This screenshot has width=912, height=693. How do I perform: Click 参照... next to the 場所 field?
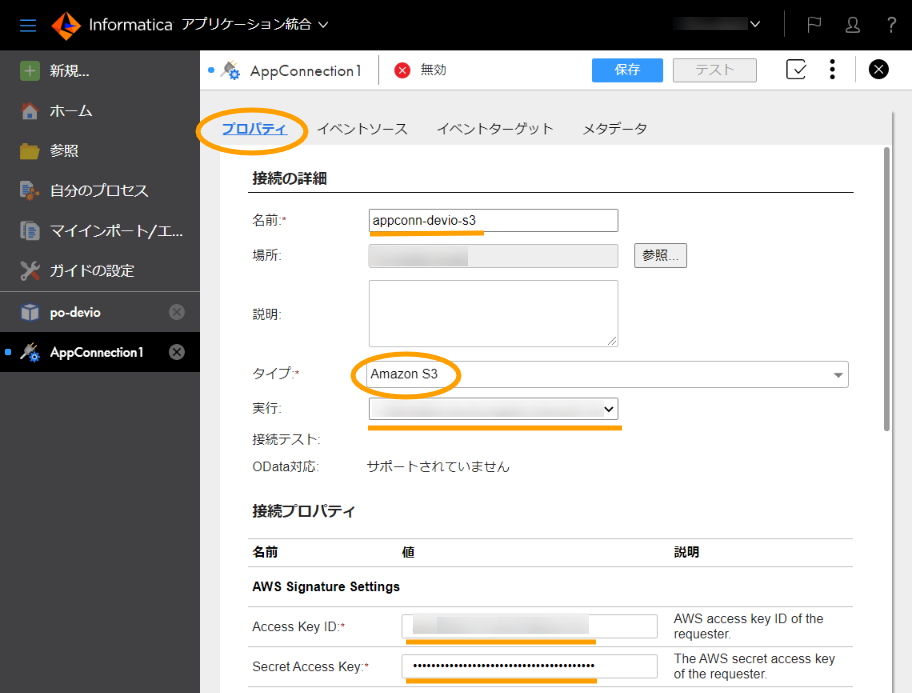[660, 255]
